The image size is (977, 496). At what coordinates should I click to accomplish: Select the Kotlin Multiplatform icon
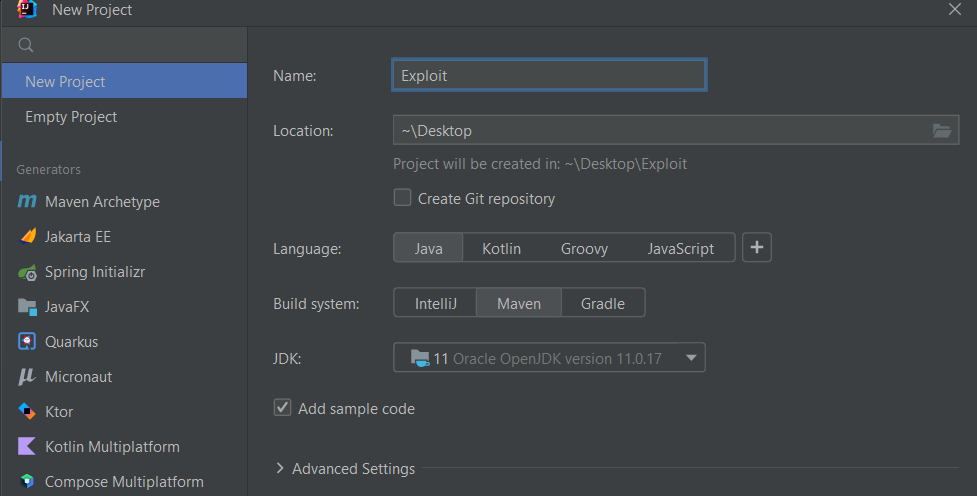[x=27, y=447]
